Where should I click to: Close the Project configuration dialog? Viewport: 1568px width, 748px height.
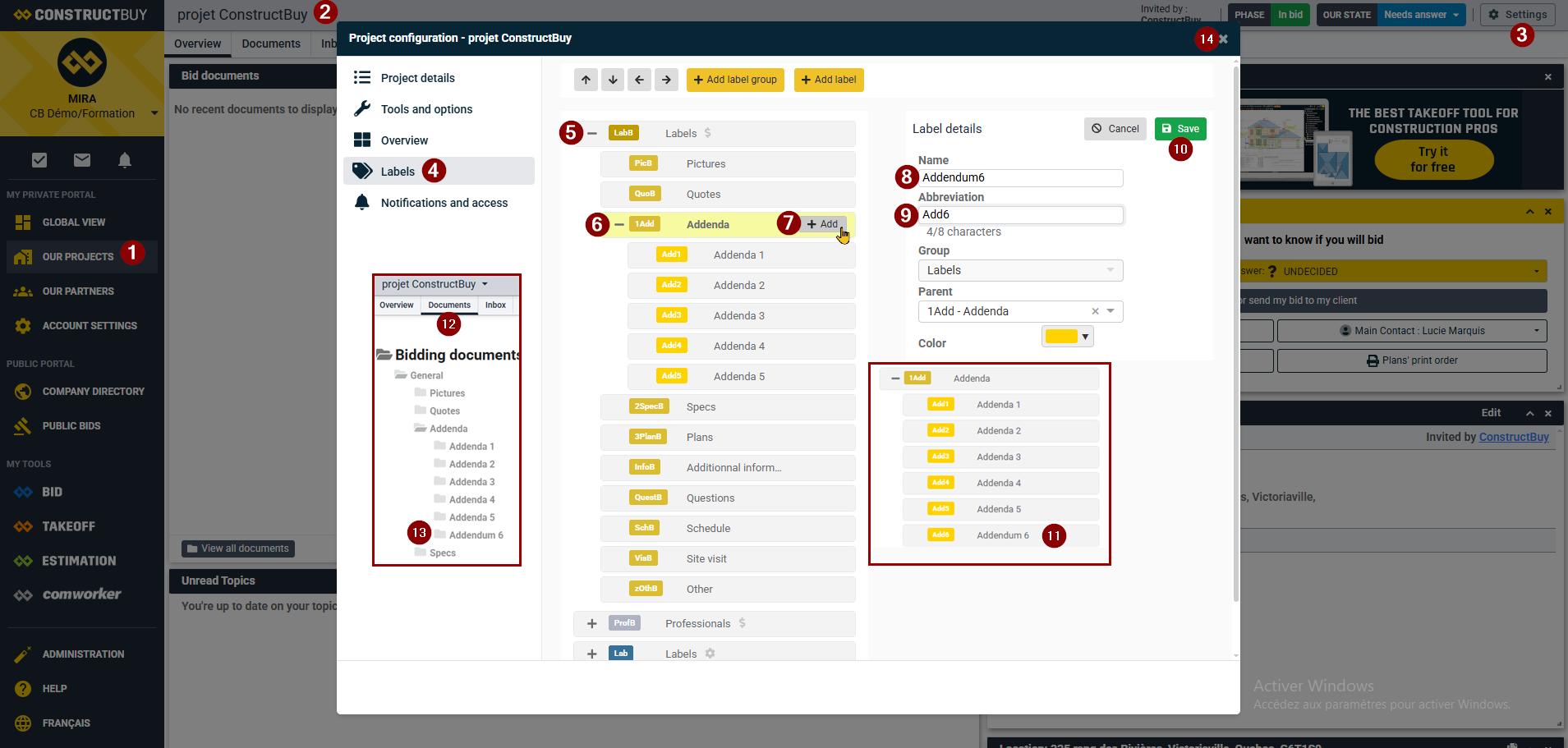point(1224,39)
